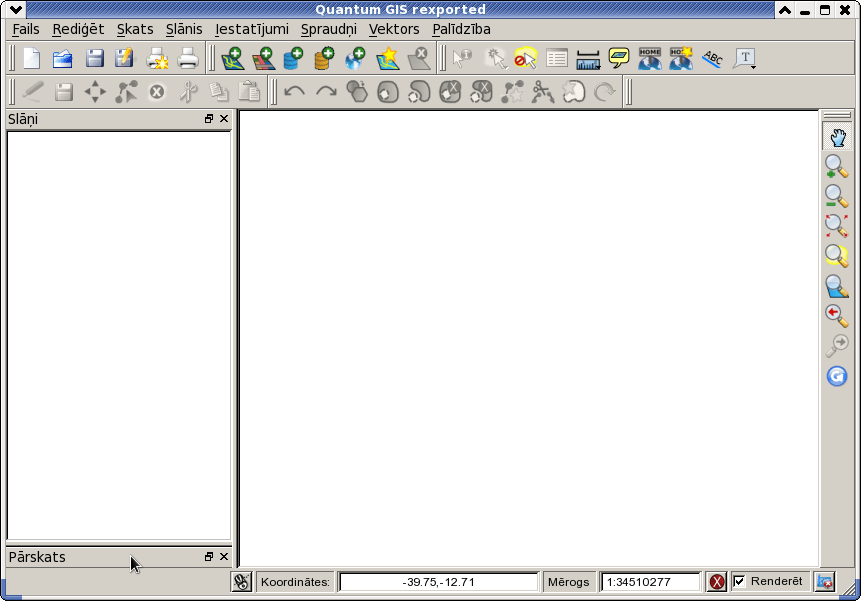Viewport: 861px width, 601px height.
Task: Close the Pārskats panel
Action: tap(224, 557)
